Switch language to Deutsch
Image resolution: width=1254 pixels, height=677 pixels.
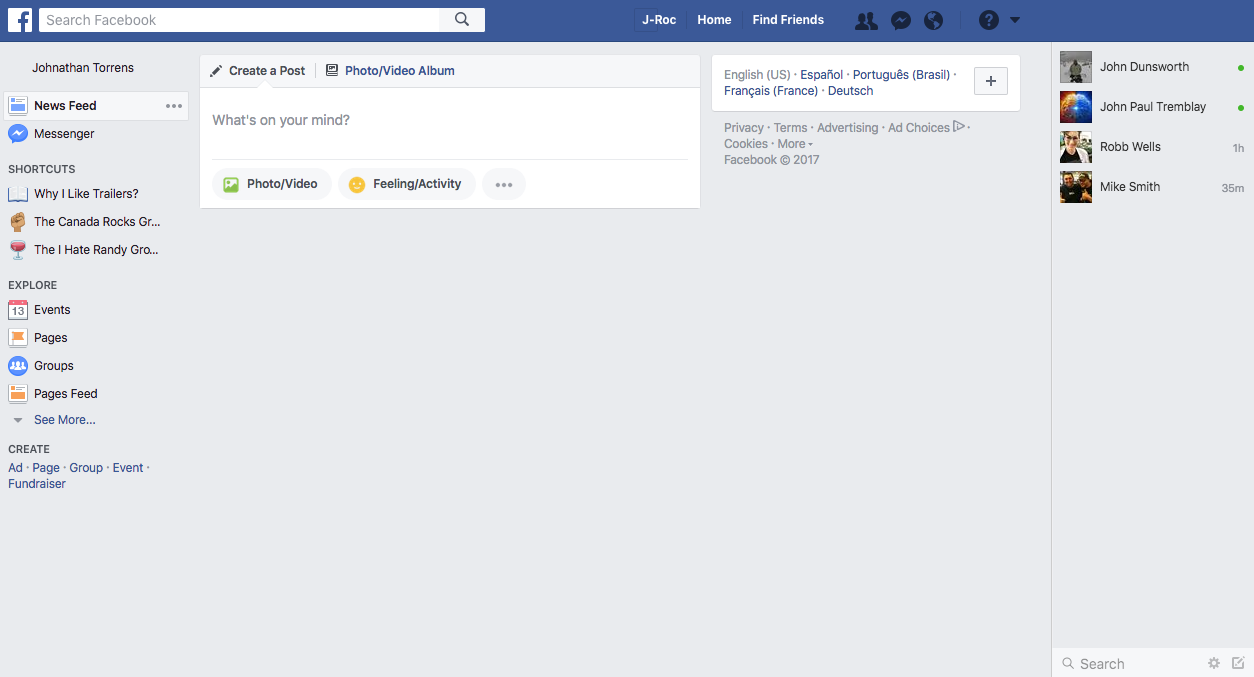(x=851, y=91)
